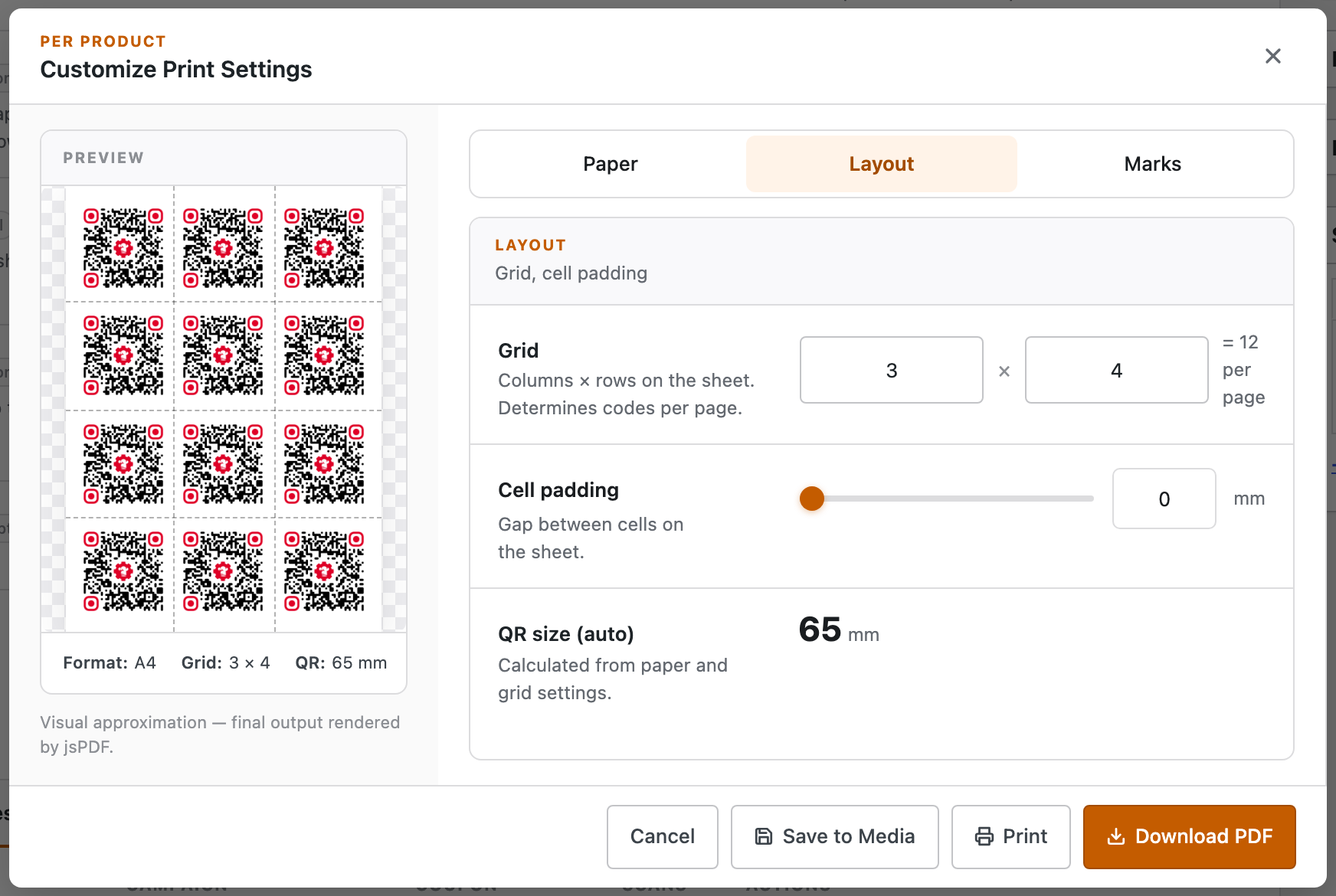Click the 'QR: 65 mm' preview text

[x=342, y=663]
